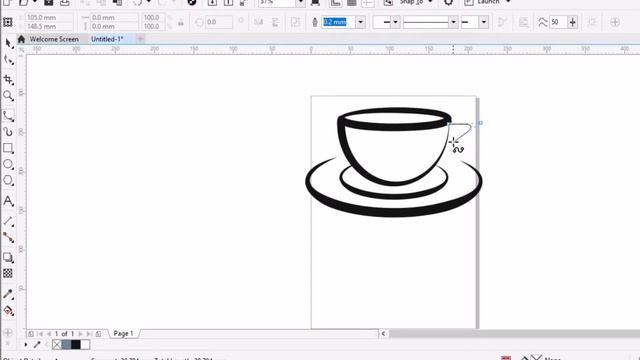
Task: Open the Snap To dropdown
Action: 430,2
